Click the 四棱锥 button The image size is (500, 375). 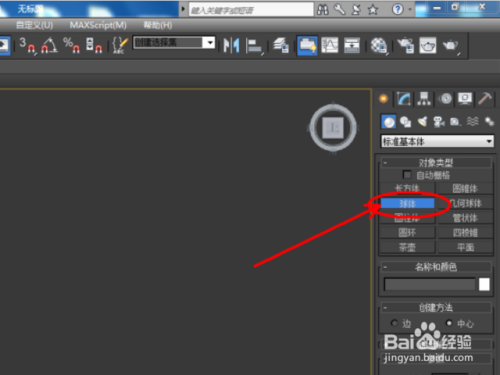tap(465, 232)
